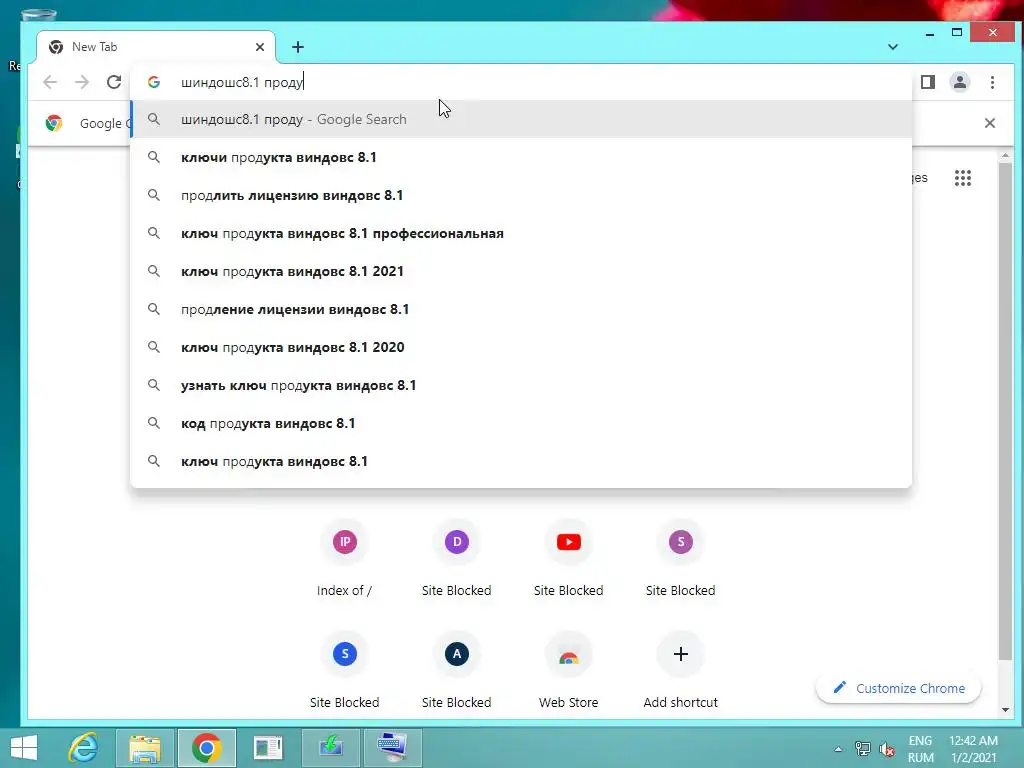Click the page vertical scrollbar

click(1005, 411)
